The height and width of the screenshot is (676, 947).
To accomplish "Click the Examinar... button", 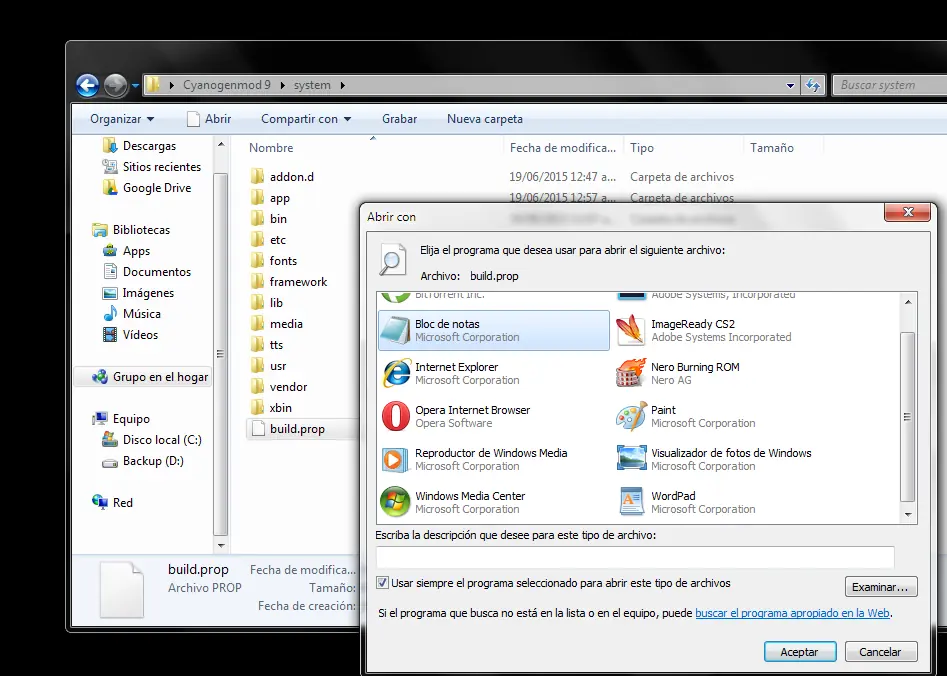I will (881, 587).
